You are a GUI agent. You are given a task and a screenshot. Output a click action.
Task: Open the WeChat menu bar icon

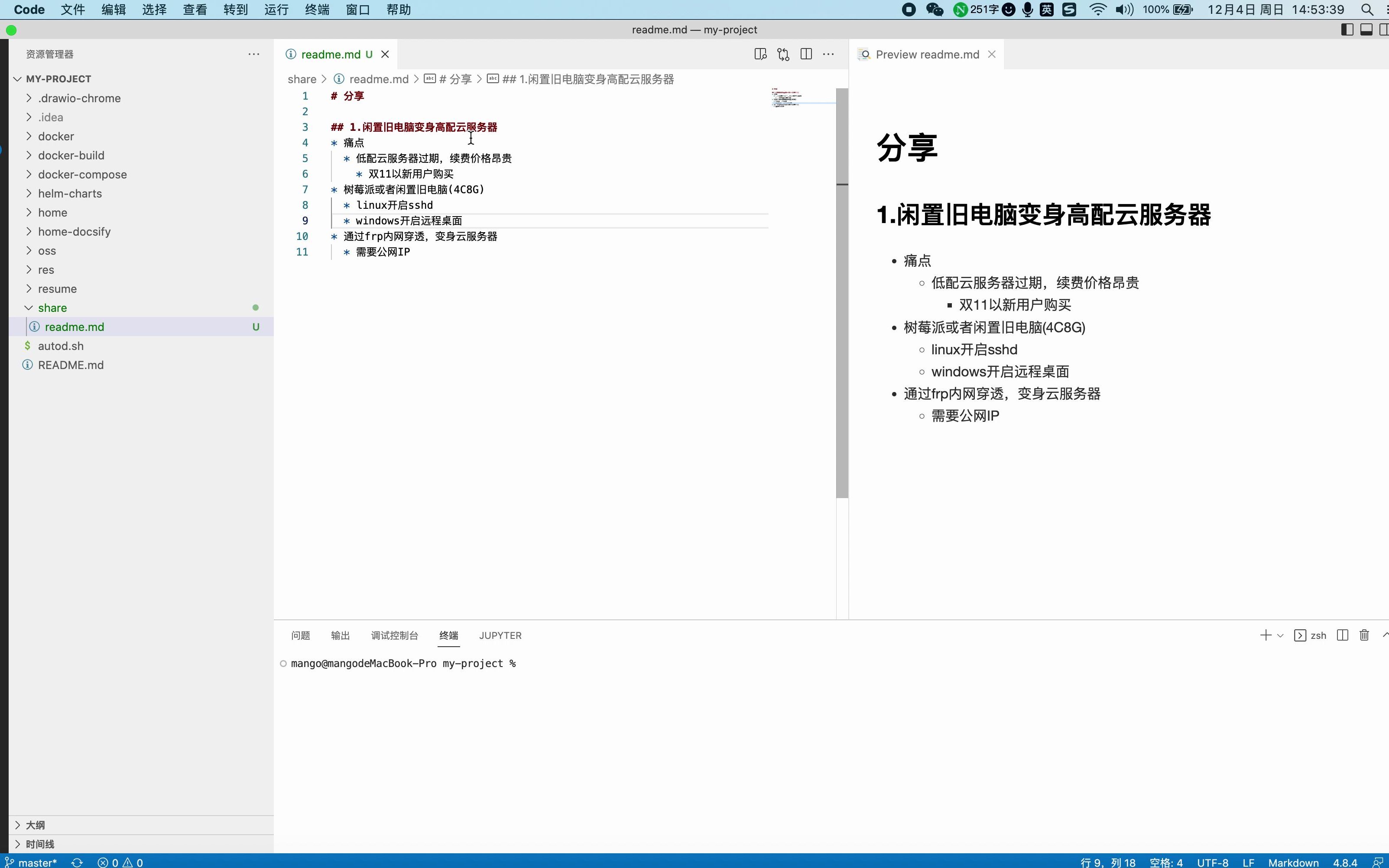click(x=935, y=10)
